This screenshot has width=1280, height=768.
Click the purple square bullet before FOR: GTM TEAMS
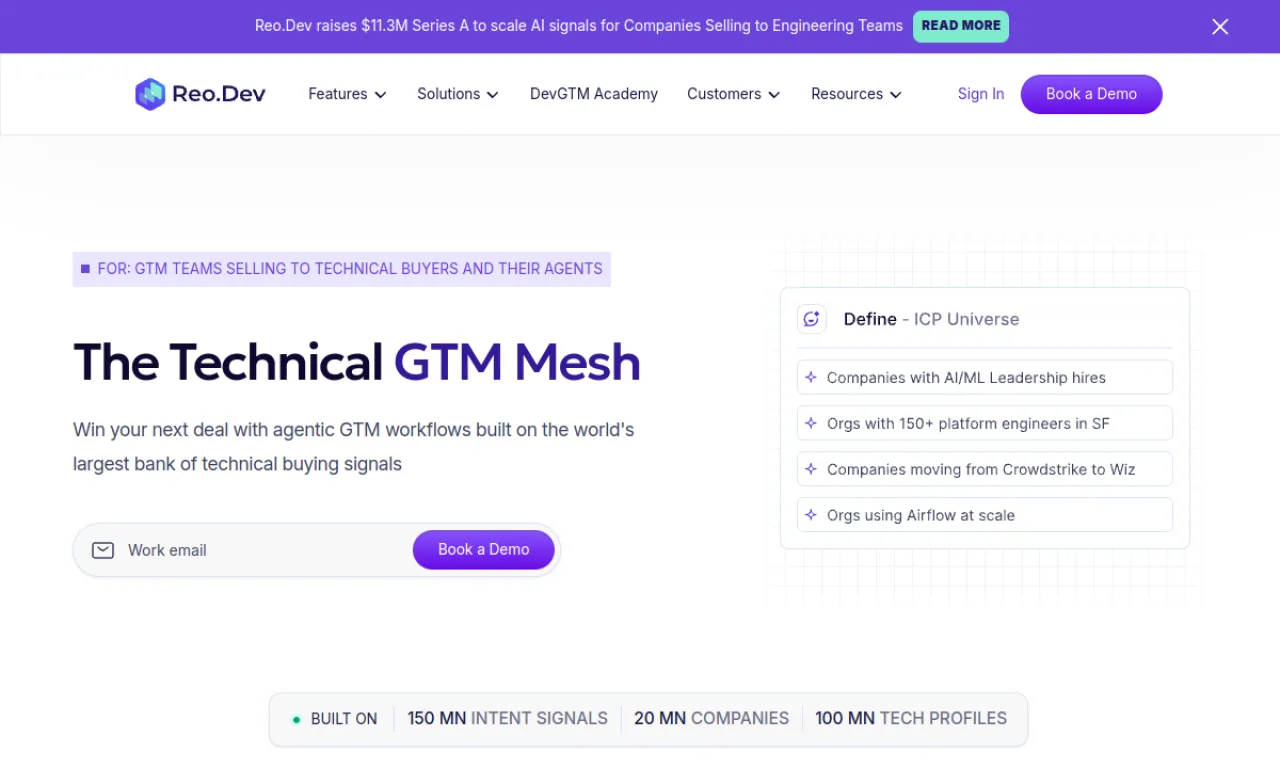(85, 269)
